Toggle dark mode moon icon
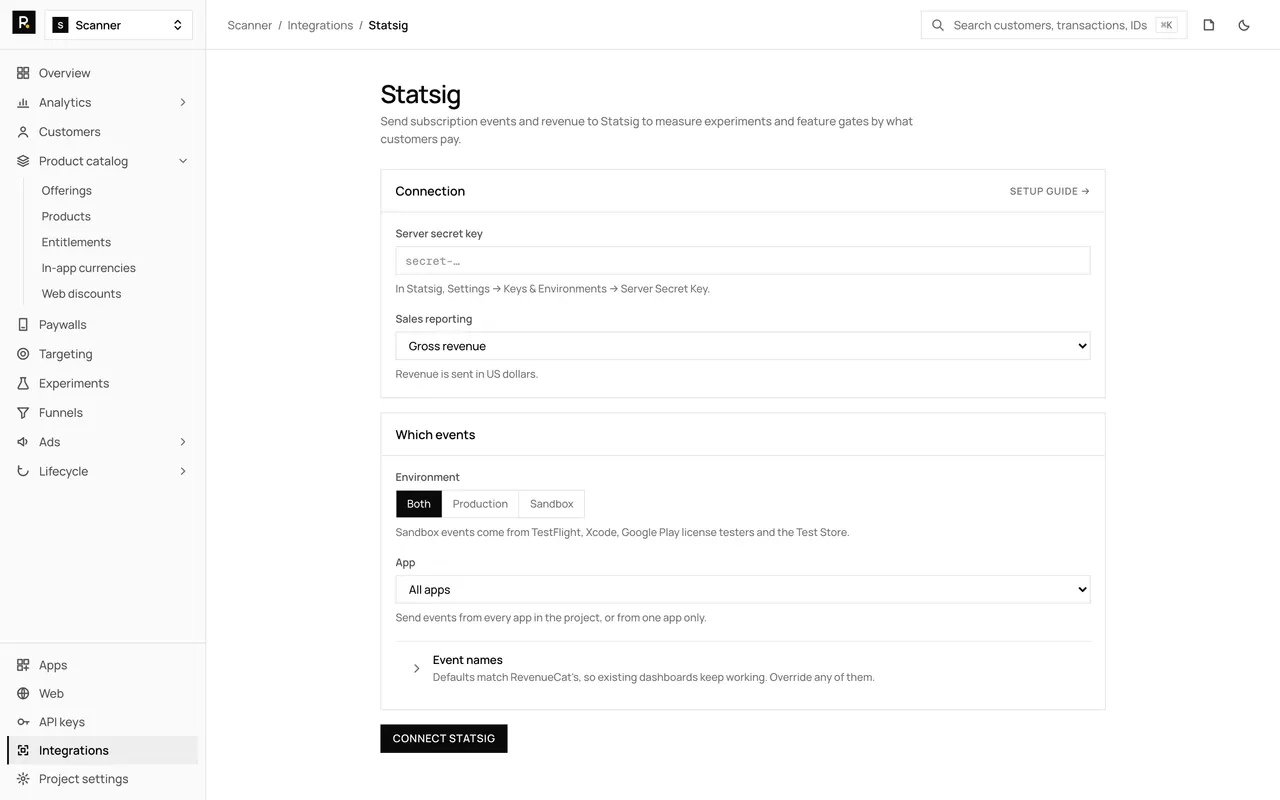The image size is (1280, 800). [1244, 25]
